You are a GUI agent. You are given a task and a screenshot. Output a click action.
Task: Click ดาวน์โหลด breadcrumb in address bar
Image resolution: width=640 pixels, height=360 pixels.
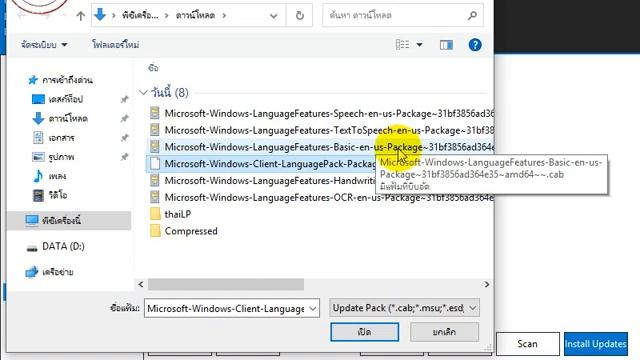(x=195, y=16)
